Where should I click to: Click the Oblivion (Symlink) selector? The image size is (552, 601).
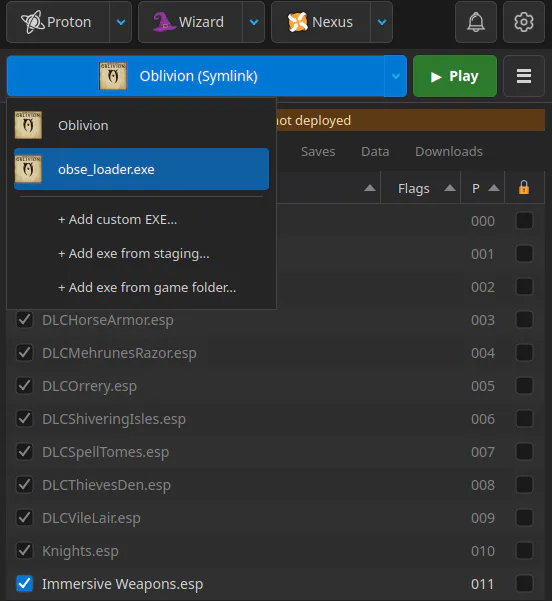pyautogui.click(x=196, y=76)
